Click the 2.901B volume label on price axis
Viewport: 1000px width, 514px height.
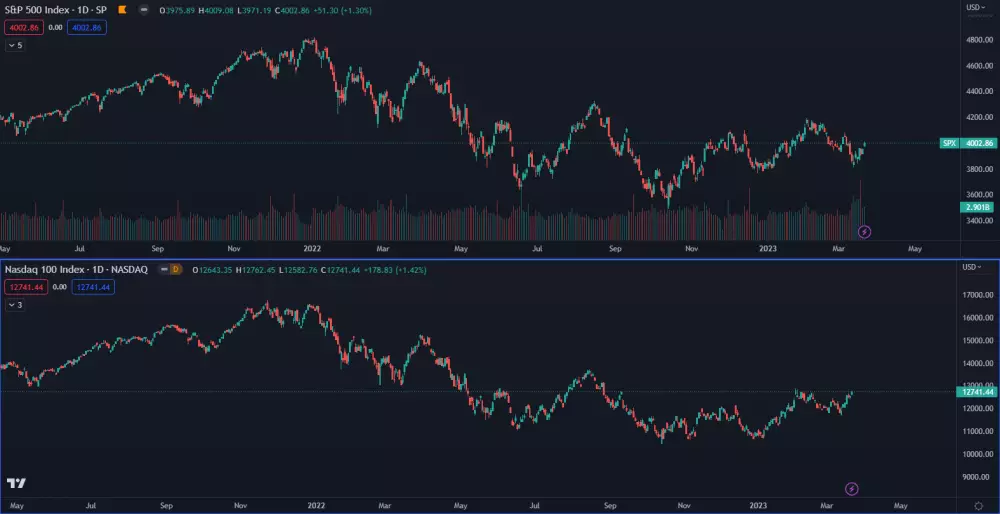(x=976, y=207)
